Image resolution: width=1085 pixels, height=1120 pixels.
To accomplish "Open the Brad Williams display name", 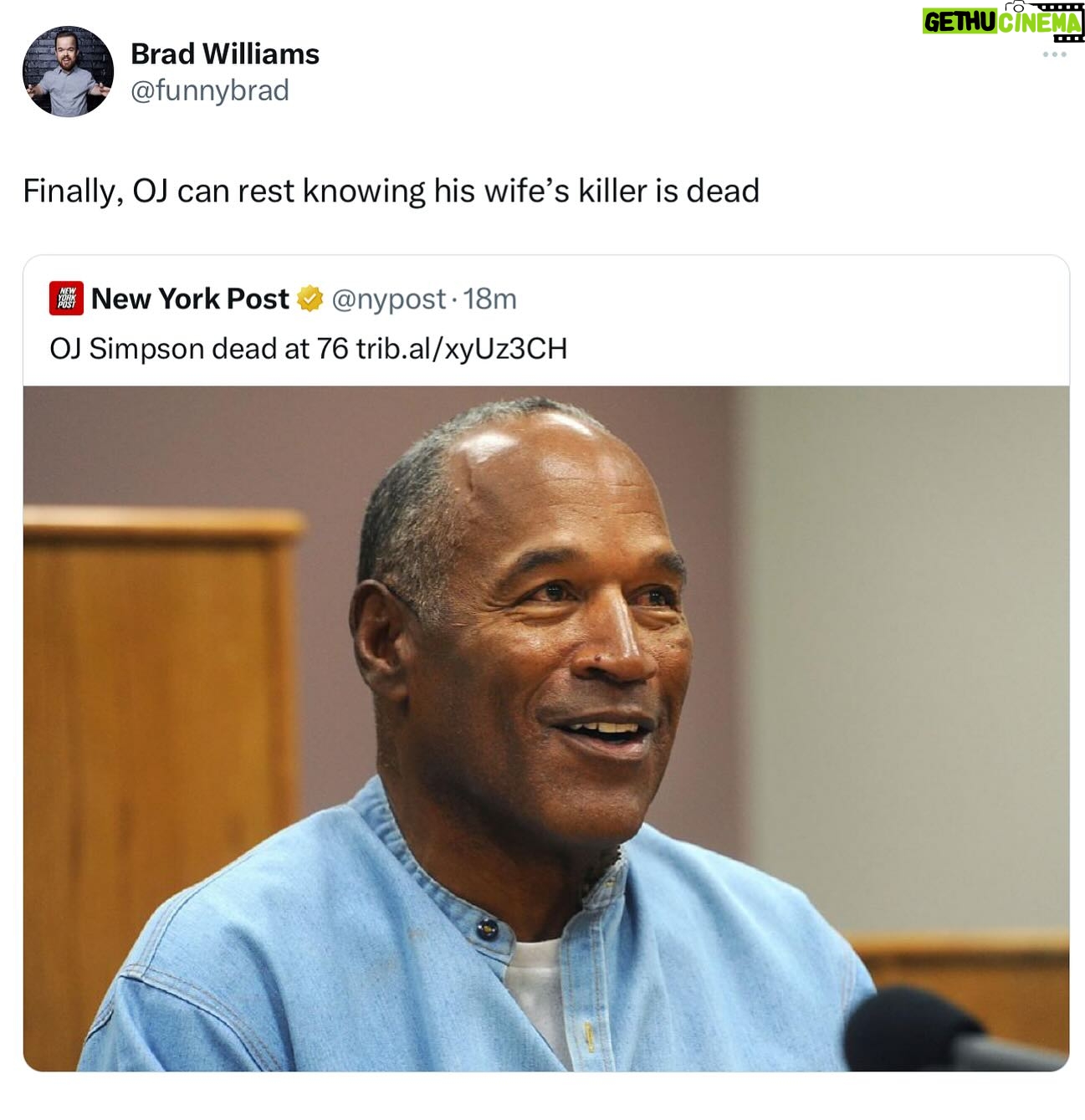I will pos(225,54).
